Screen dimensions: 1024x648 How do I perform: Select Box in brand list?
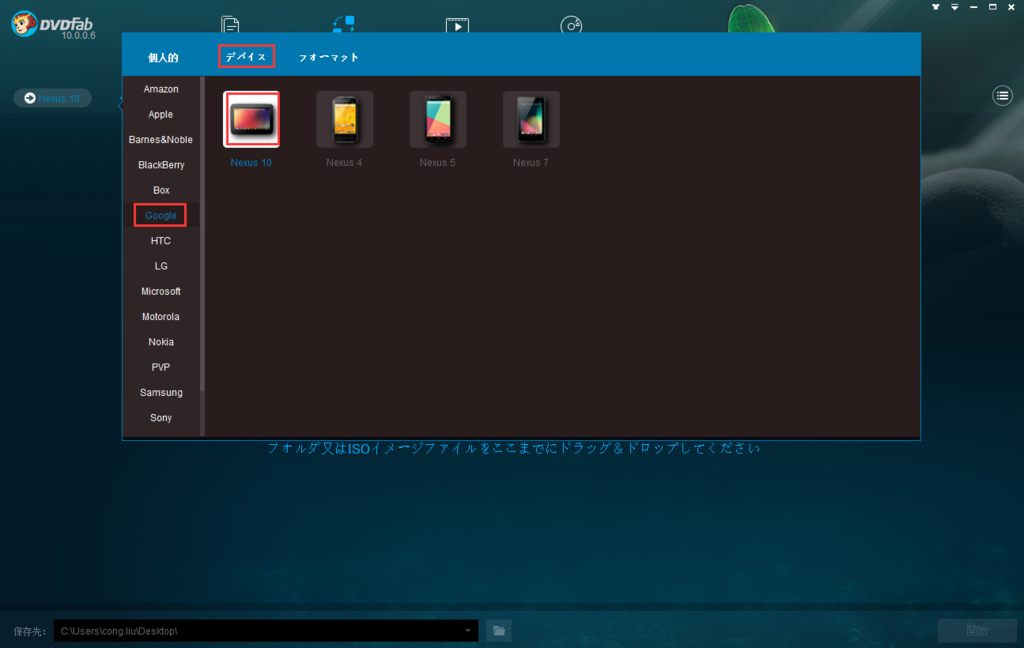(161, 190)
